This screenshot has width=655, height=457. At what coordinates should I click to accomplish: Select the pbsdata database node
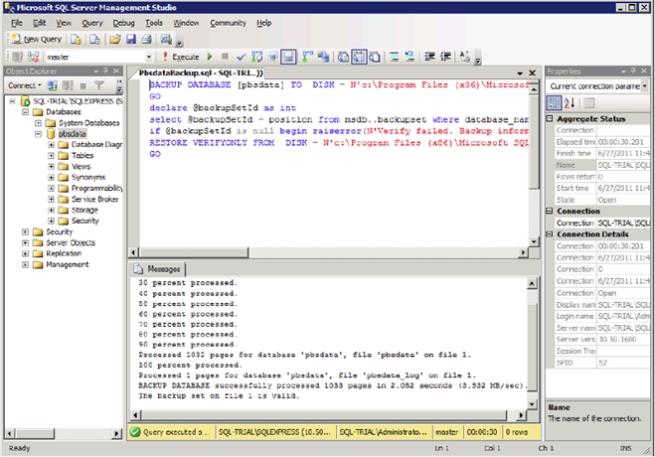[x=70, y=133]
